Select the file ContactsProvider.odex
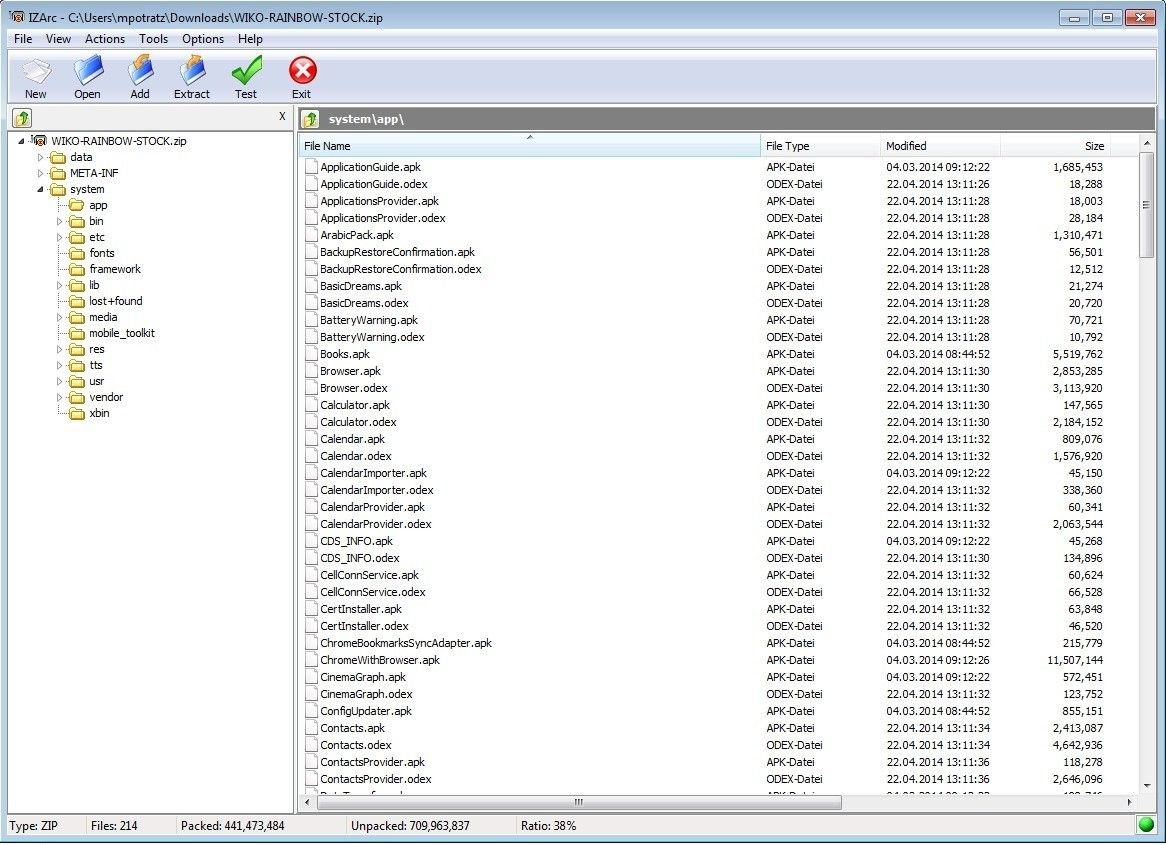The height and width of the screenshot is (845, 1166). [376, 780]
